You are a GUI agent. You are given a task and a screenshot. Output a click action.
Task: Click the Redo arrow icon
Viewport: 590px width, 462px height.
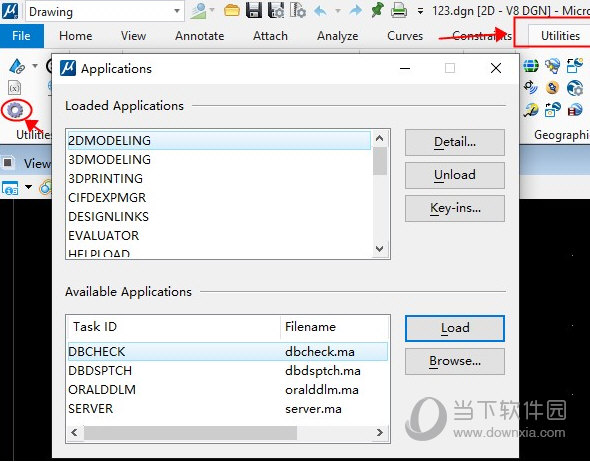point(356,11)
